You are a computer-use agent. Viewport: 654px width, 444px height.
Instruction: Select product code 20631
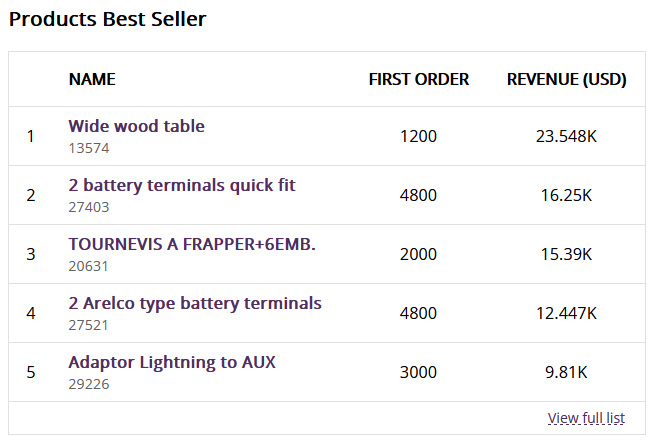88,266
